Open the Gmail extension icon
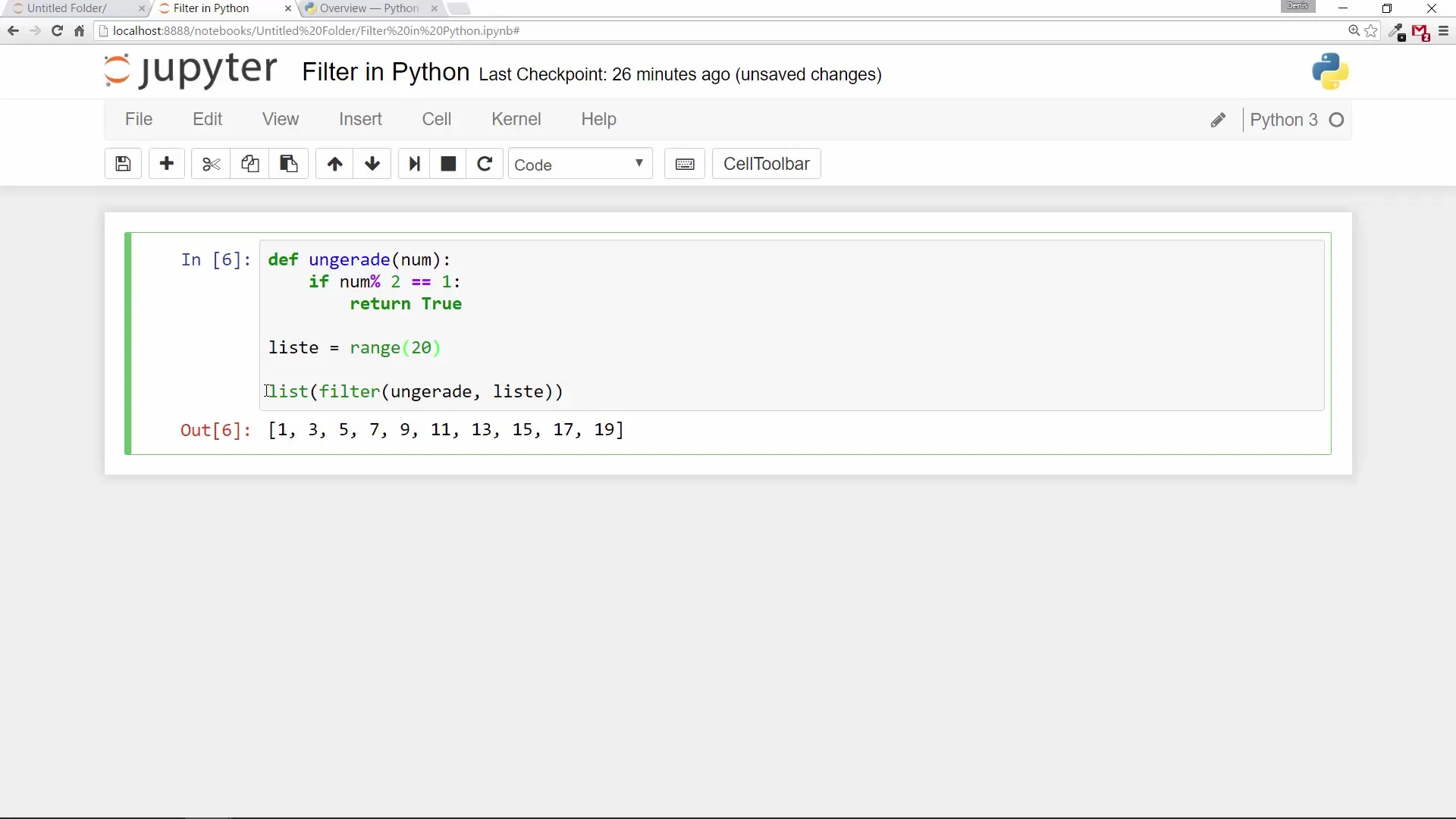1456x819 pixels. 1420,32
